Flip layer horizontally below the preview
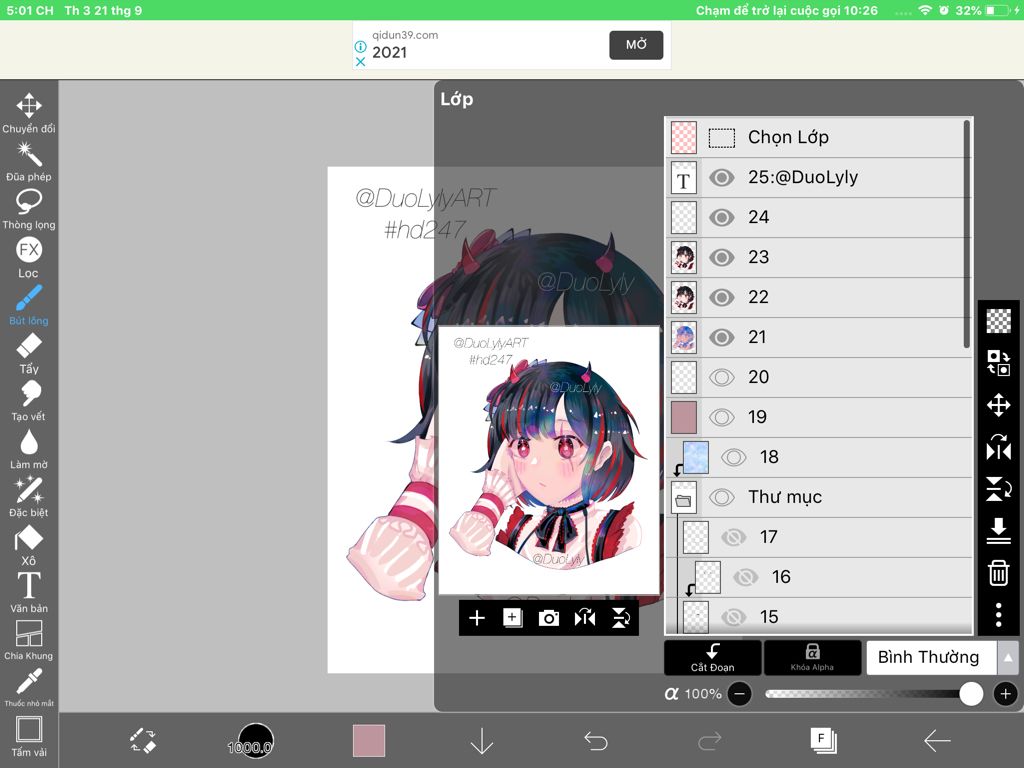The image size is (1024, 768). pyautogui.click(x=584, y=618)
